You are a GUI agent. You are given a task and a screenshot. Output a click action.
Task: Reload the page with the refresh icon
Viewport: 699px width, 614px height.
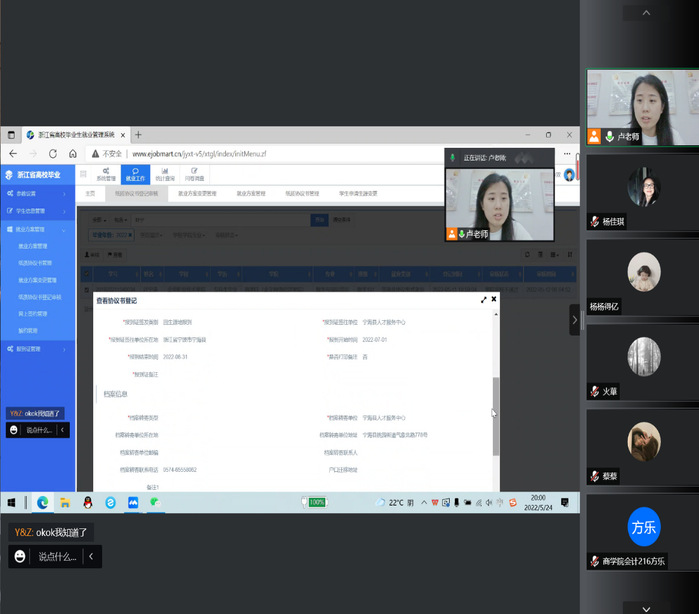pyautogui.click(x=53, y=153)
